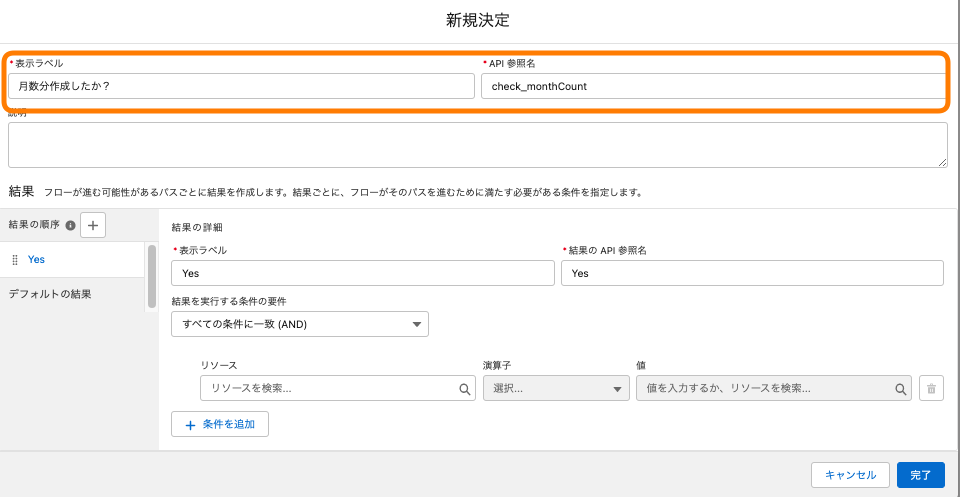Click the 条件を追加 button
The width and height of the screenshot is (960, 497).
tap(220, 424)
